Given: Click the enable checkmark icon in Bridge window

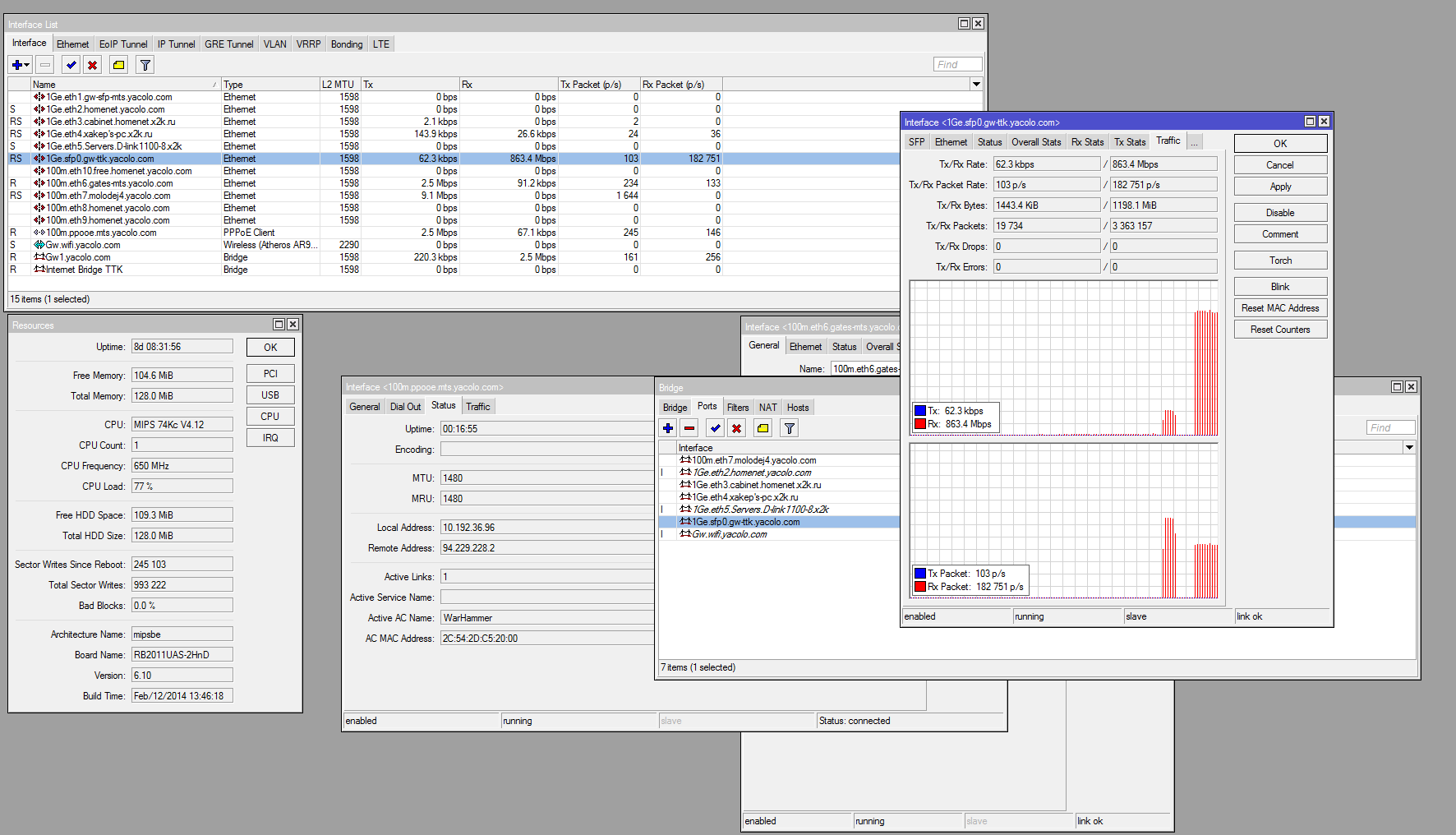Looking at the screenshot, I should pos(716,428).
